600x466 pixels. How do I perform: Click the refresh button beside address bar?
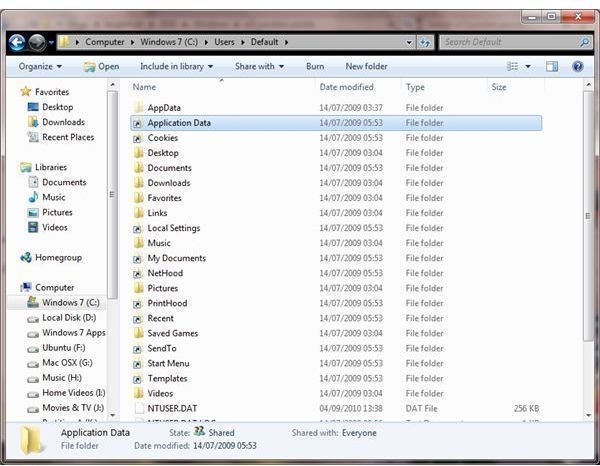(425, 42)
